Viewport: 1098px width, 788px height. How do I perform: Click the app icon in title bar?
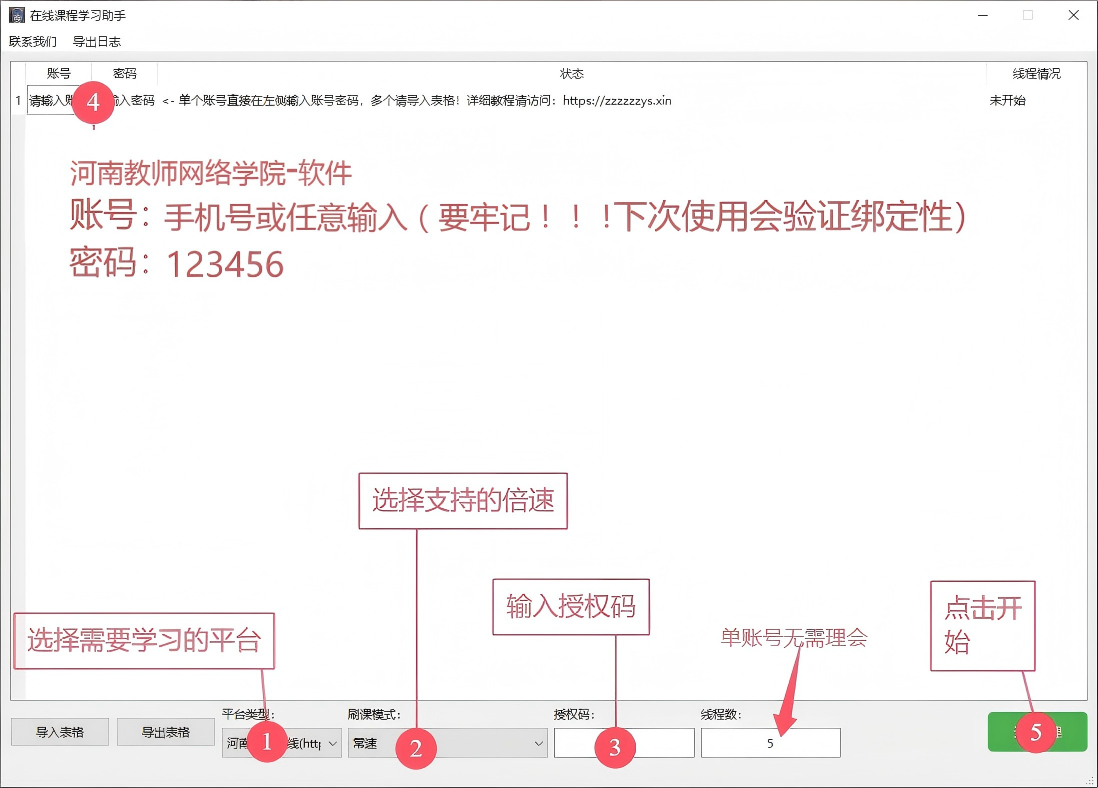pyautogui.click(x=16, y=16)
